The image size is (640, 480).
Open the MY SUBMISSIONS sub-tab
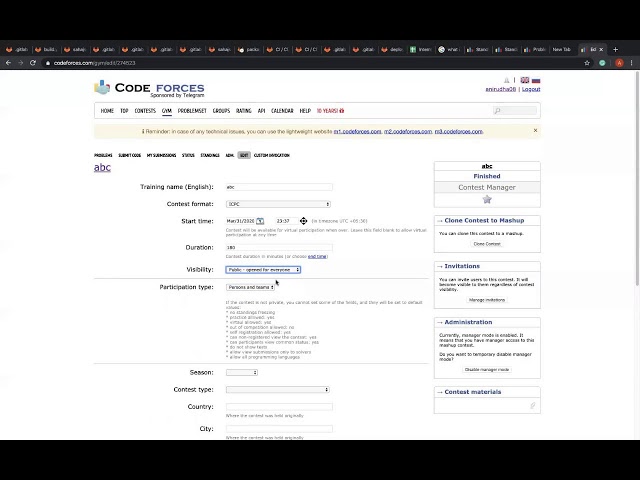161,155
